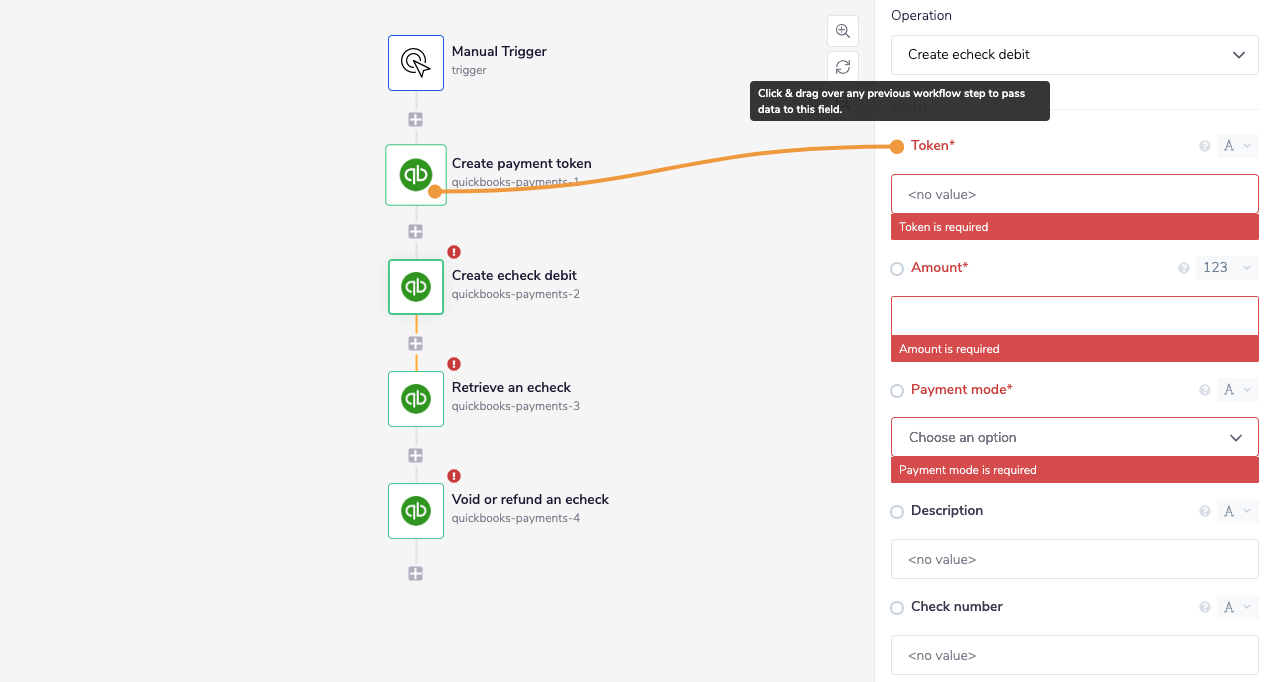
Task: Open the A type selector next to Token
Action: tap(1237, 145)
